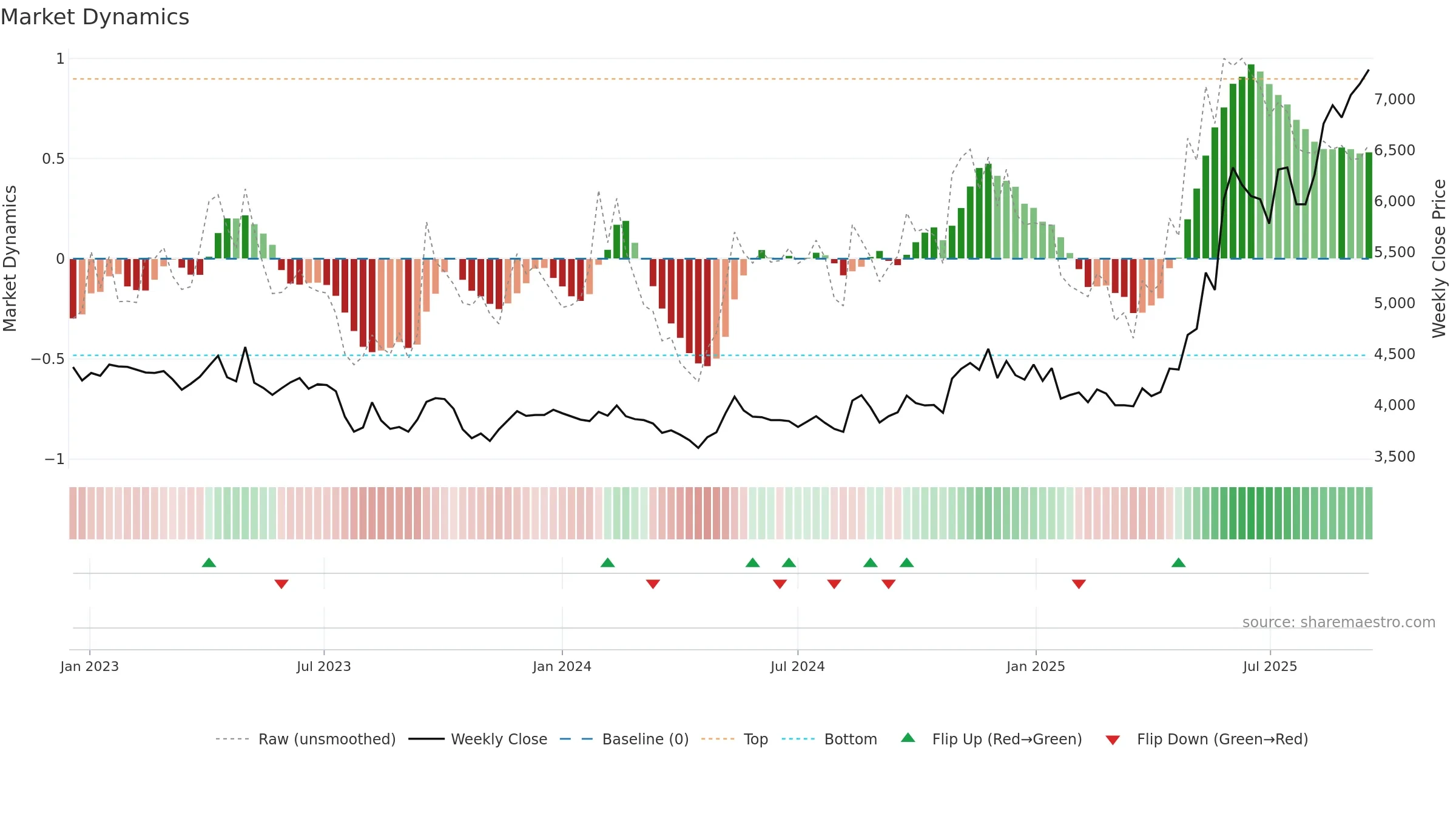Image resolution: width=1456 pixels, height=819 pixels.
Task: Click the vertical Market Dynamics axis title
Action: tap(10, 258)
